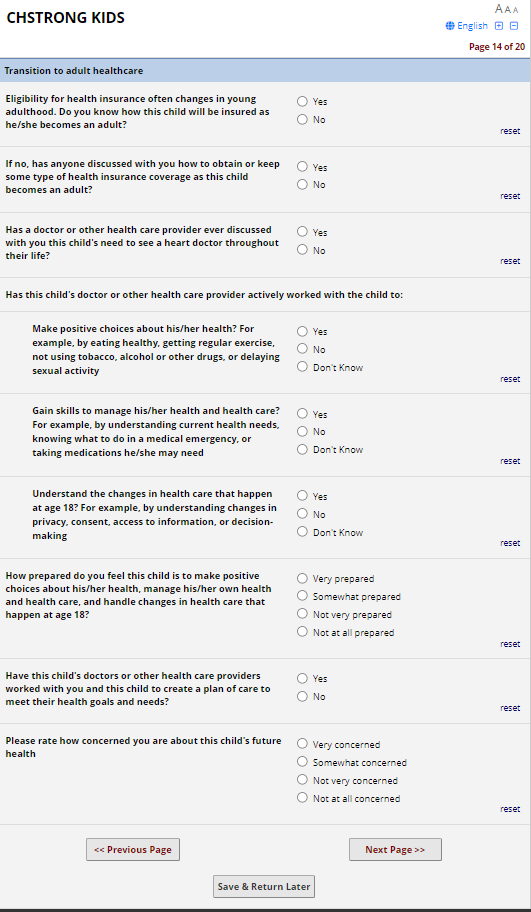Choose No for gaining health management skills
This screenshot has width=531, height=912.
(302, 431)
